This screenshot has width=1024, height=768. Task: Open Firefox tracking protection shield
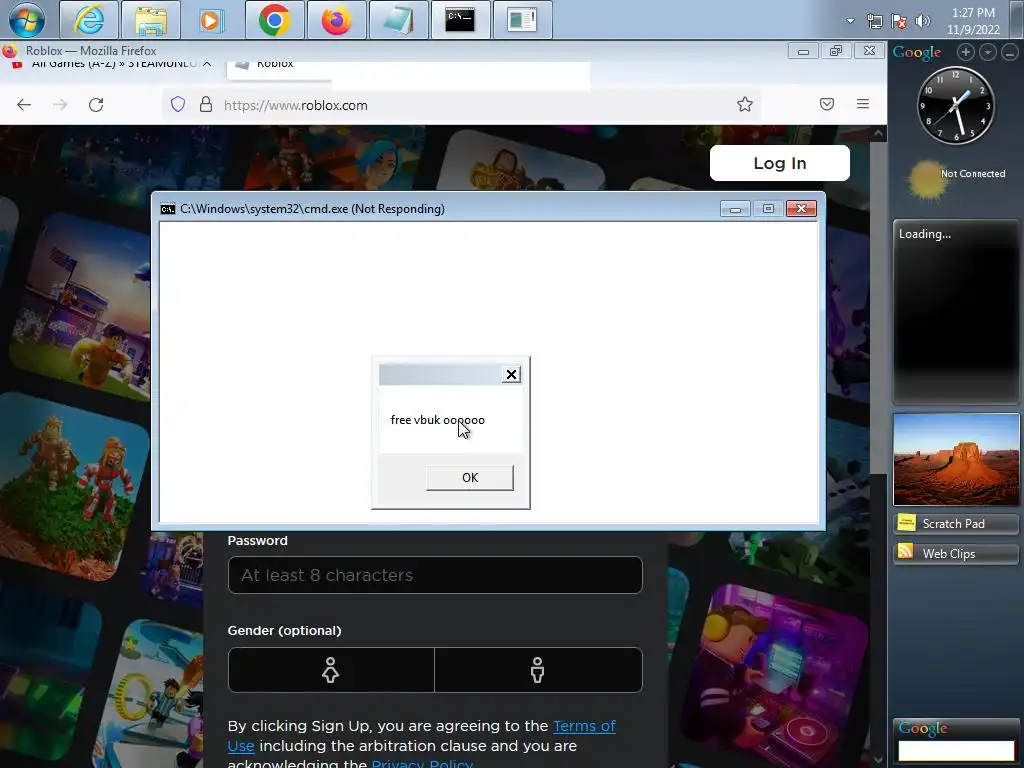pos(178,104)
